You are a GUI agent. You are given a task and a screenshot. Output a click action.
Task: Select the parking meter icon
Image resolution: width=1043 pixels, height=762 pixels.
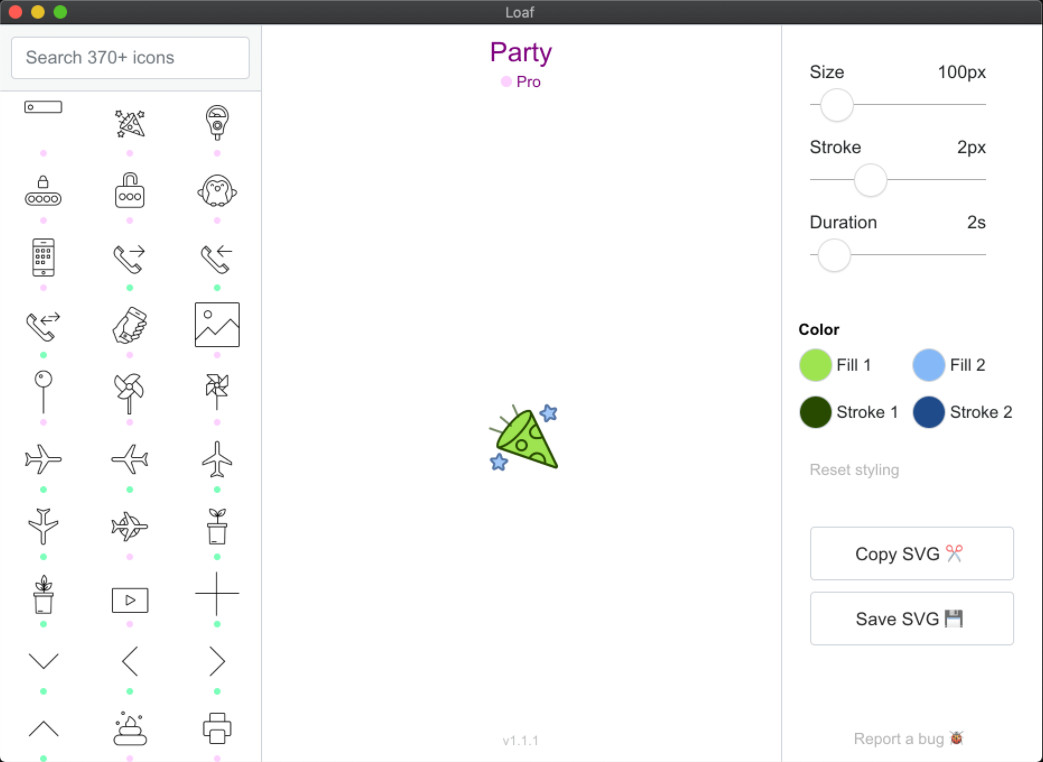[217, 122]
